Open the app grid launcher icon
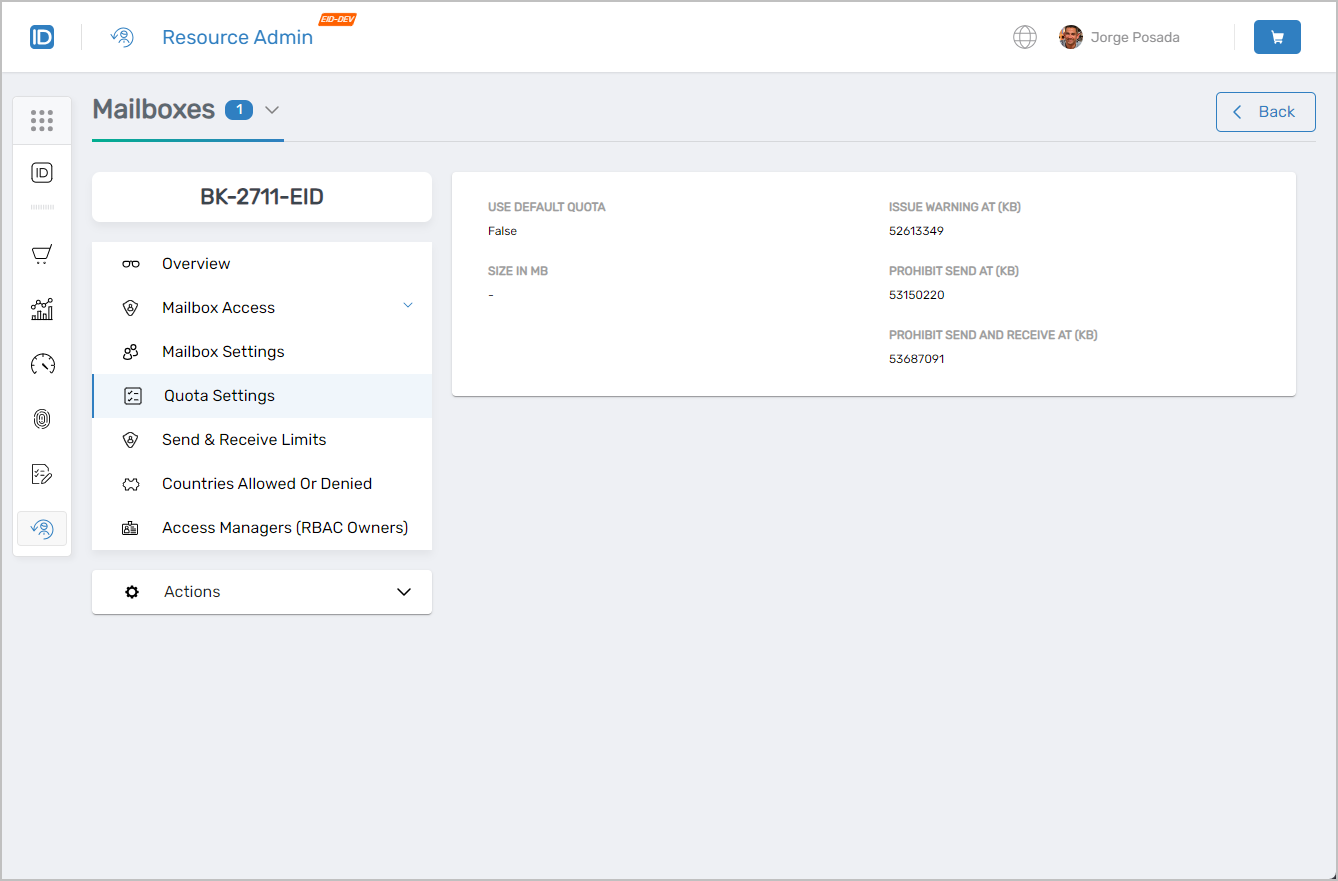 click(x=41, y=120)
